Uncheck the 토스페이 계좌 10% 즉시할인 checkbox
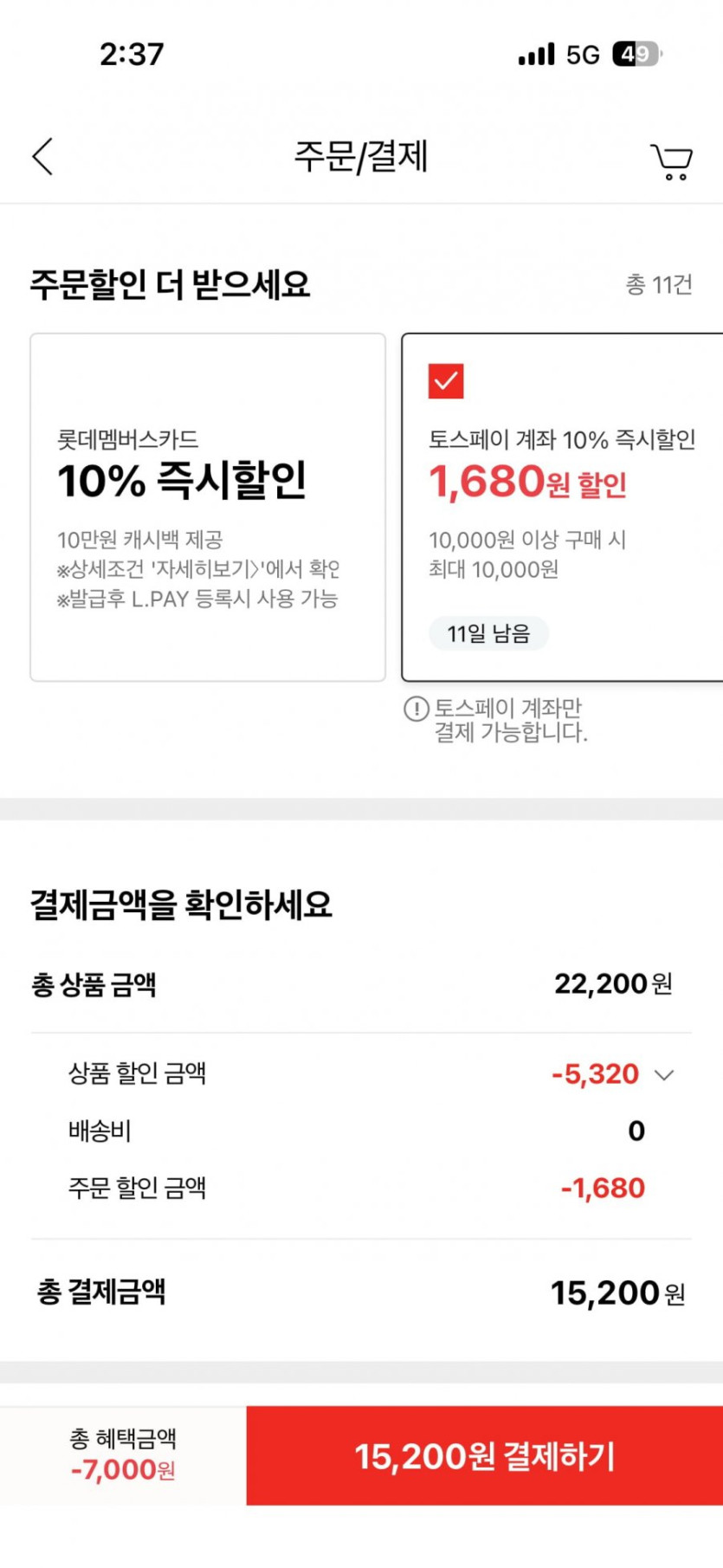Viewport: 723px width, 1568px height. pos(446,380)
